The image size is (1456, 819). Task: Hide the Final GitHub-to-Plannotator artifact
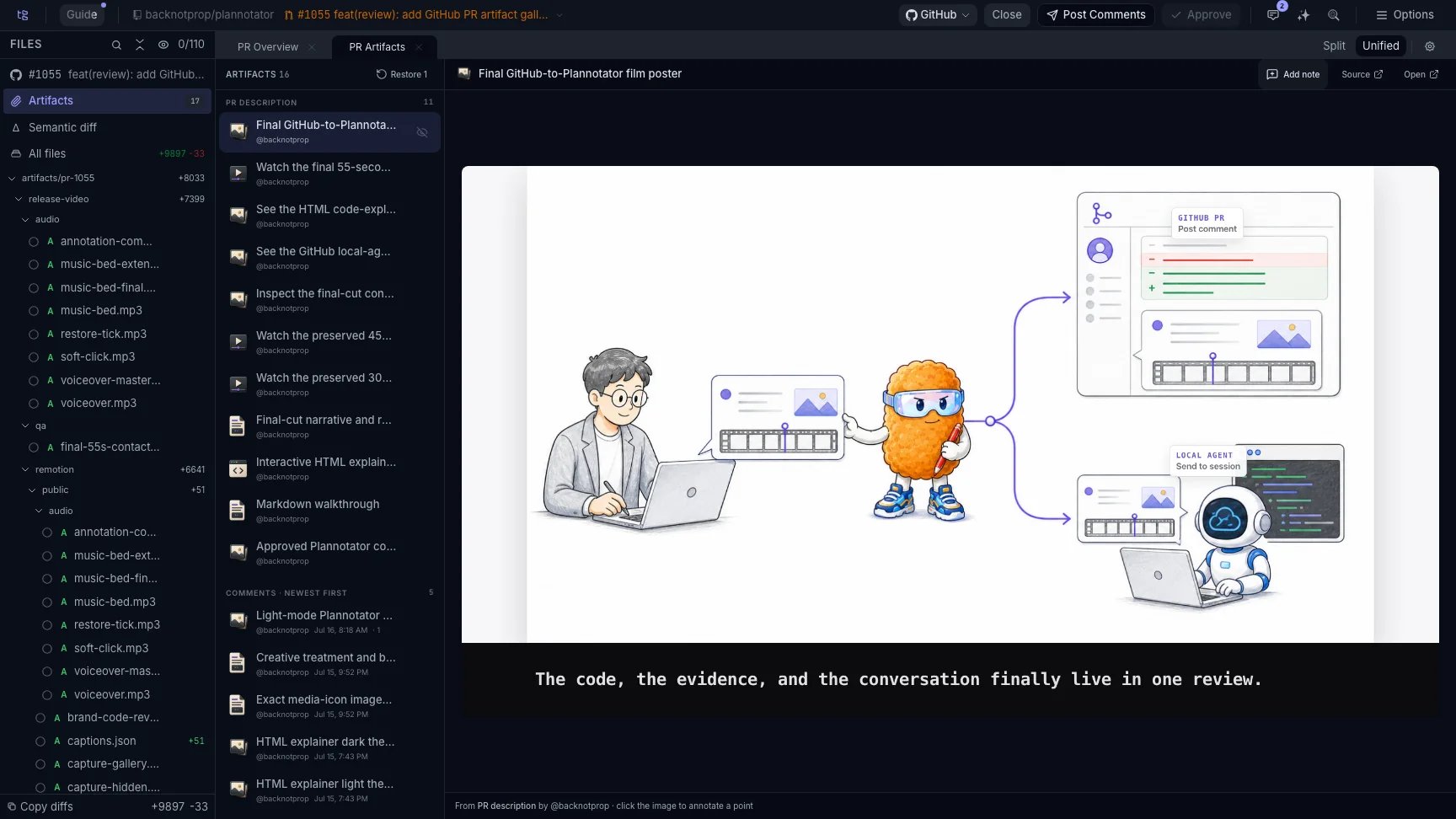pos(422,132)
